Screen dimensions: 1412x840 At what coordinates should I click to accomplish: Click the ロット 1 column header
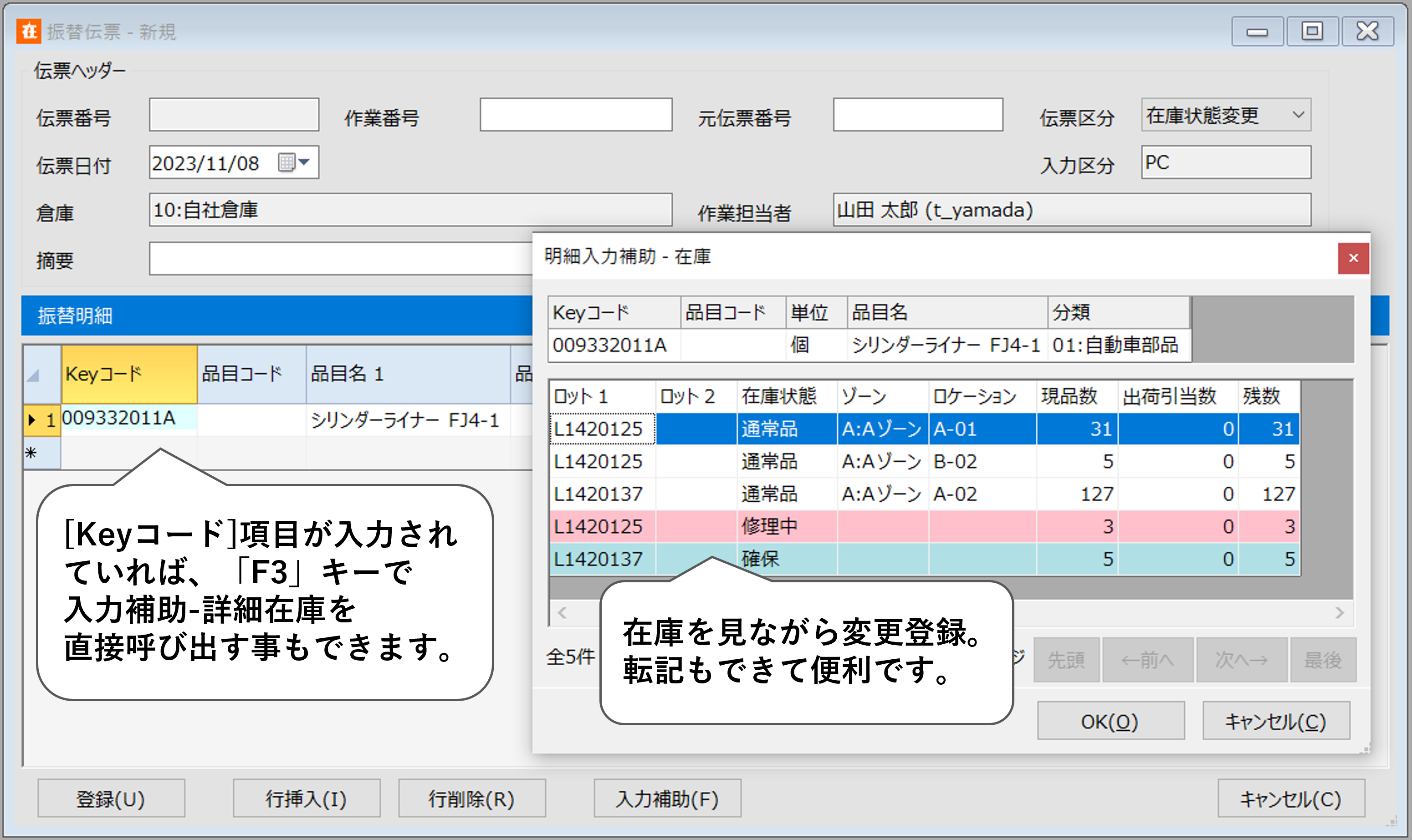click(603, 396)
